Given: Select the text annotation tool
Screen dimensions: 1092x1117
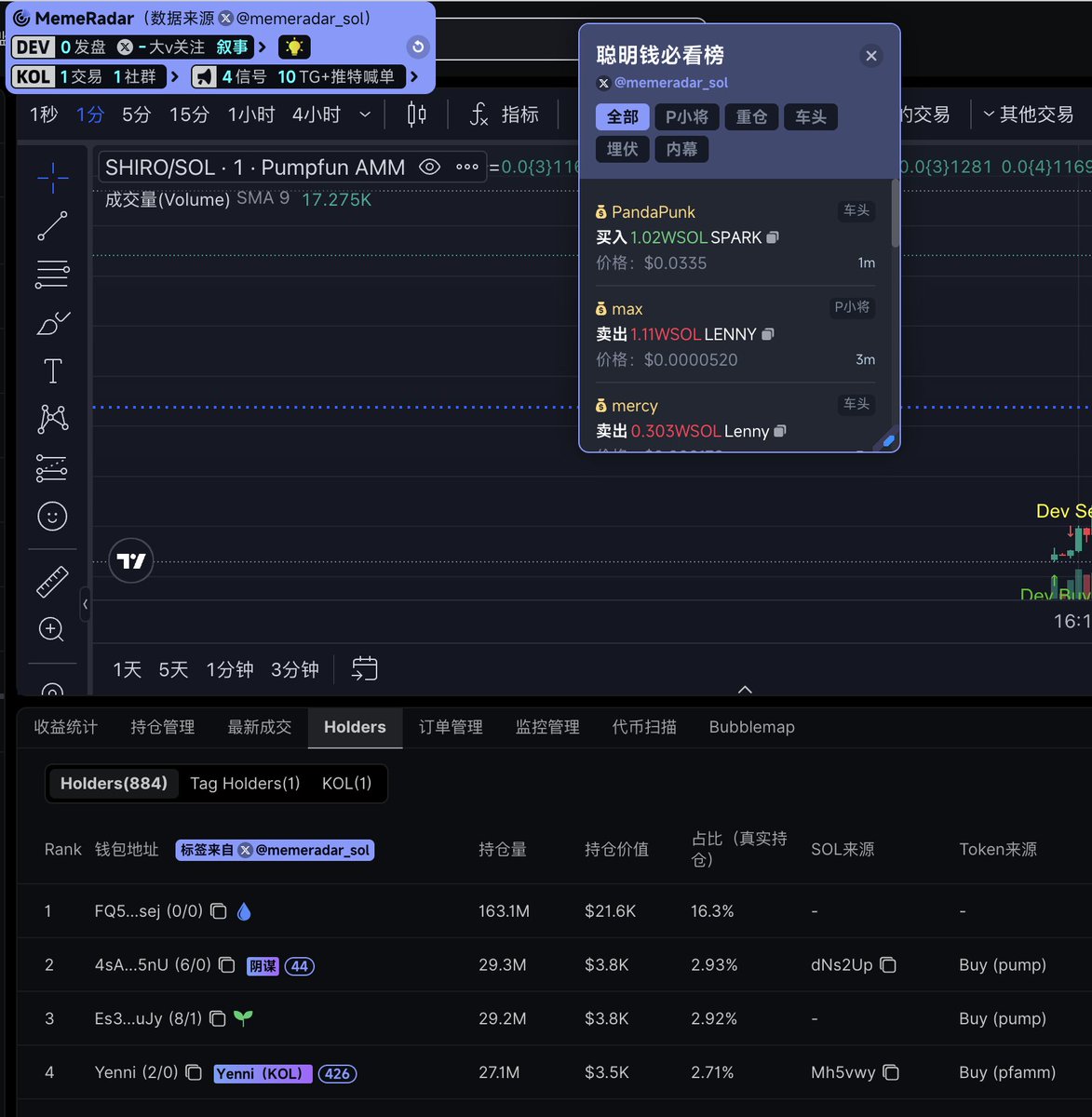Looking at the screenshot, I should click(52, 371).
